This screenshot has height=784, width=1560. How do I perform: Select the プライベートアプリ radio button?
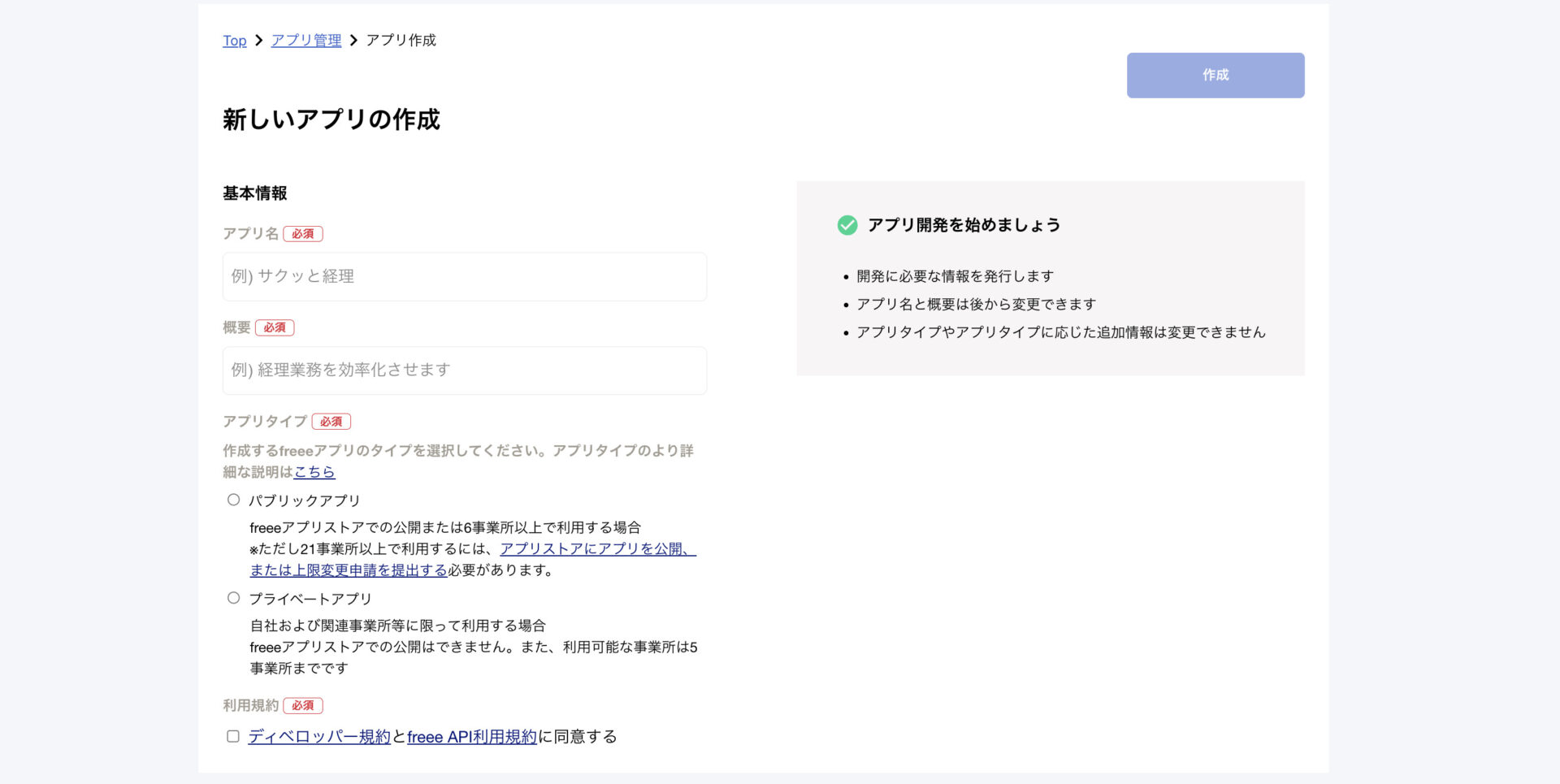233,598
